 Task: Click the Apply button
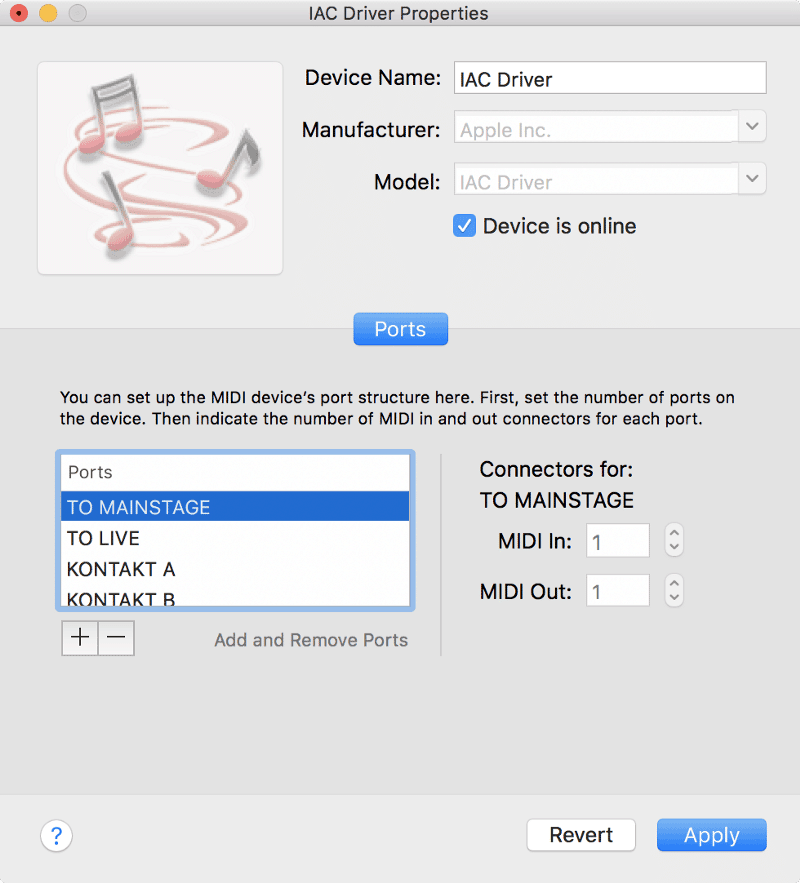coord(712,835)
